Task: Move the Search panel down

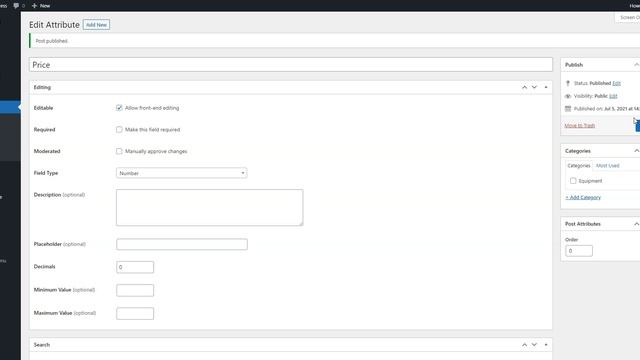Action: (x=534, y=345)
